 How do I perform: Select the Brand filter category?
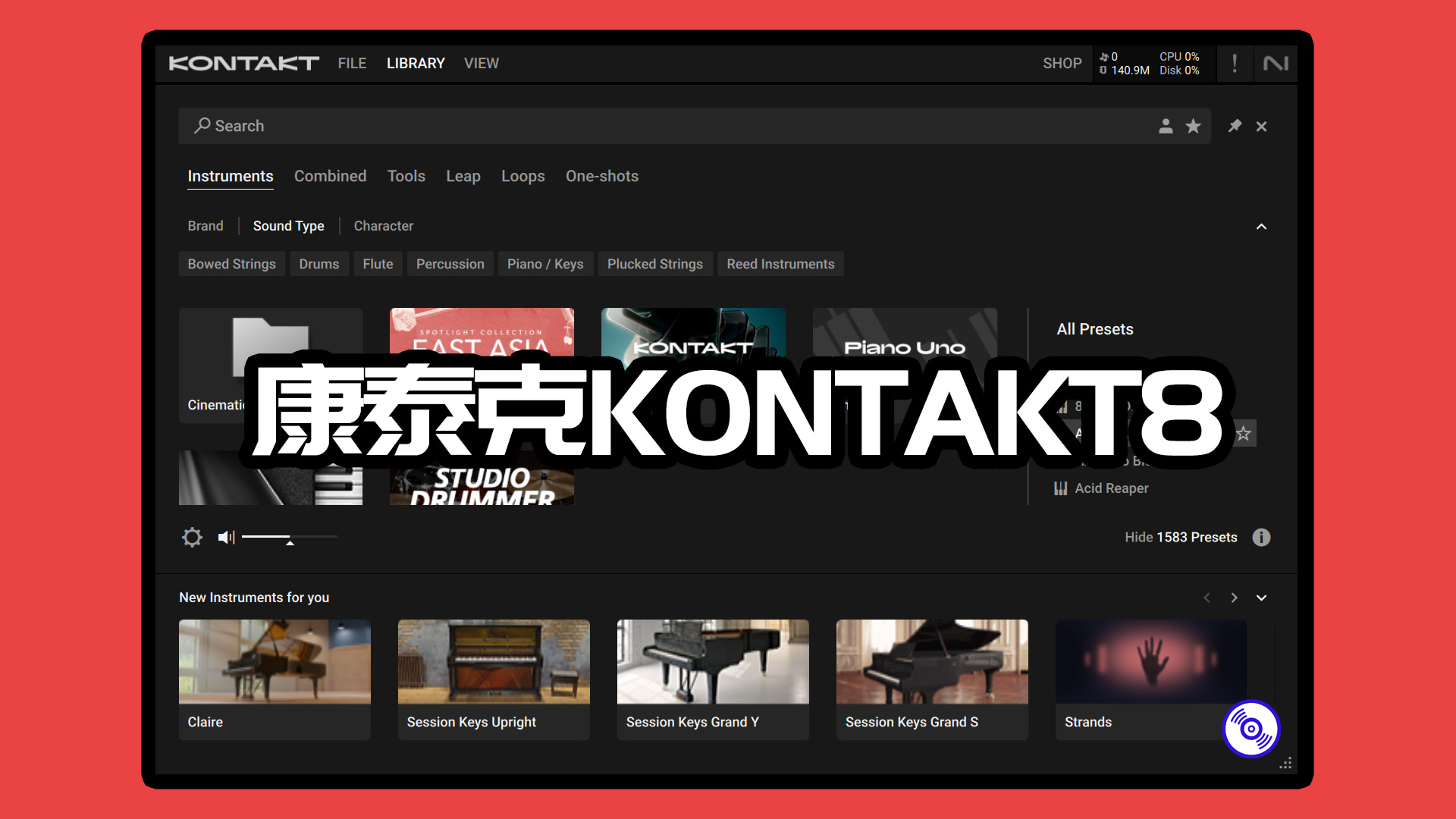click(206, 226)
